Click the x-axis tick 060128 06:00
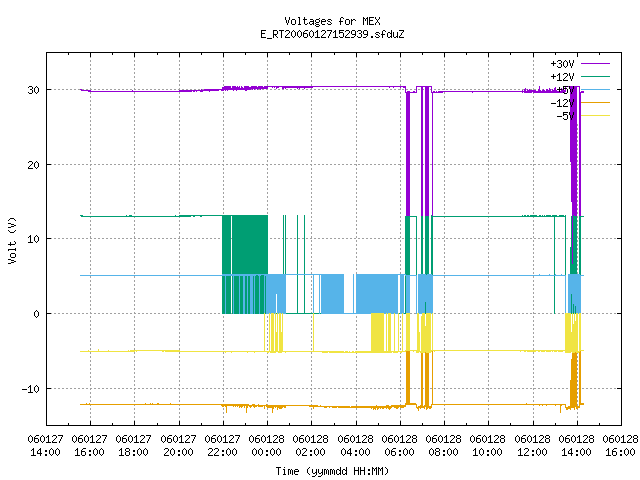Screen dimensions: 640x480 pyautogui.click(x=400, y=445)
